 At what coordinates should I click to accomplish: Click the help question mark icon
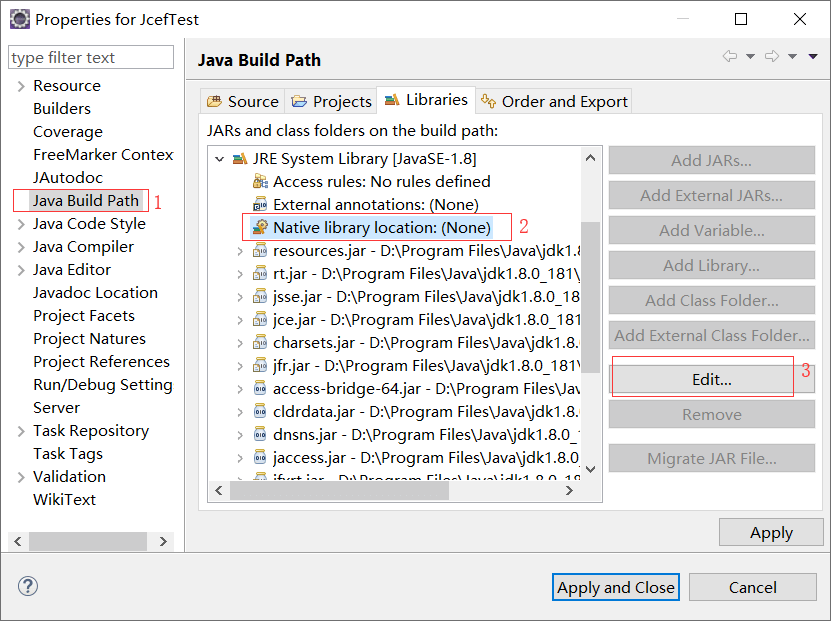click(x=28, y=587)
